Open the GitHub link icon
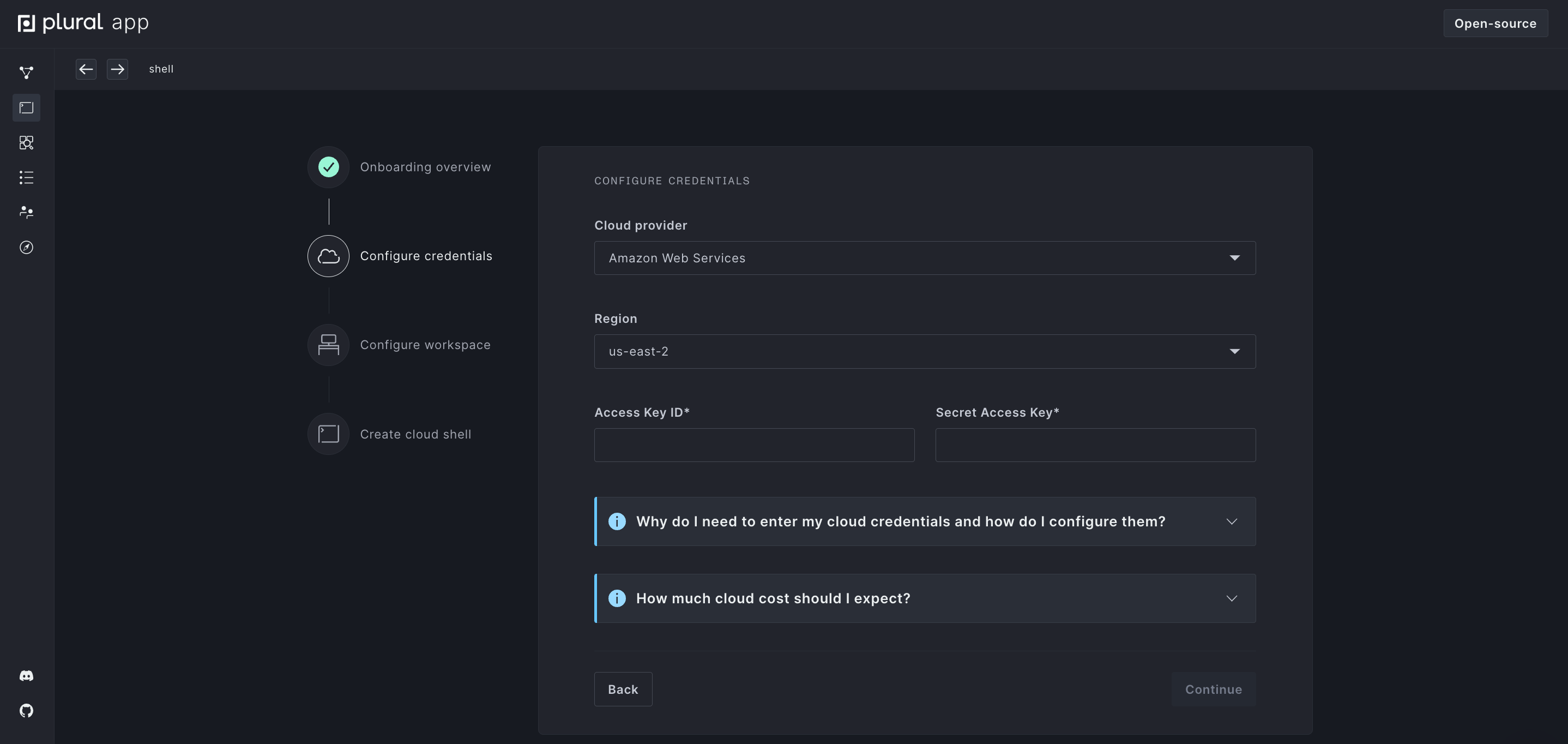 tap(26, 711)
